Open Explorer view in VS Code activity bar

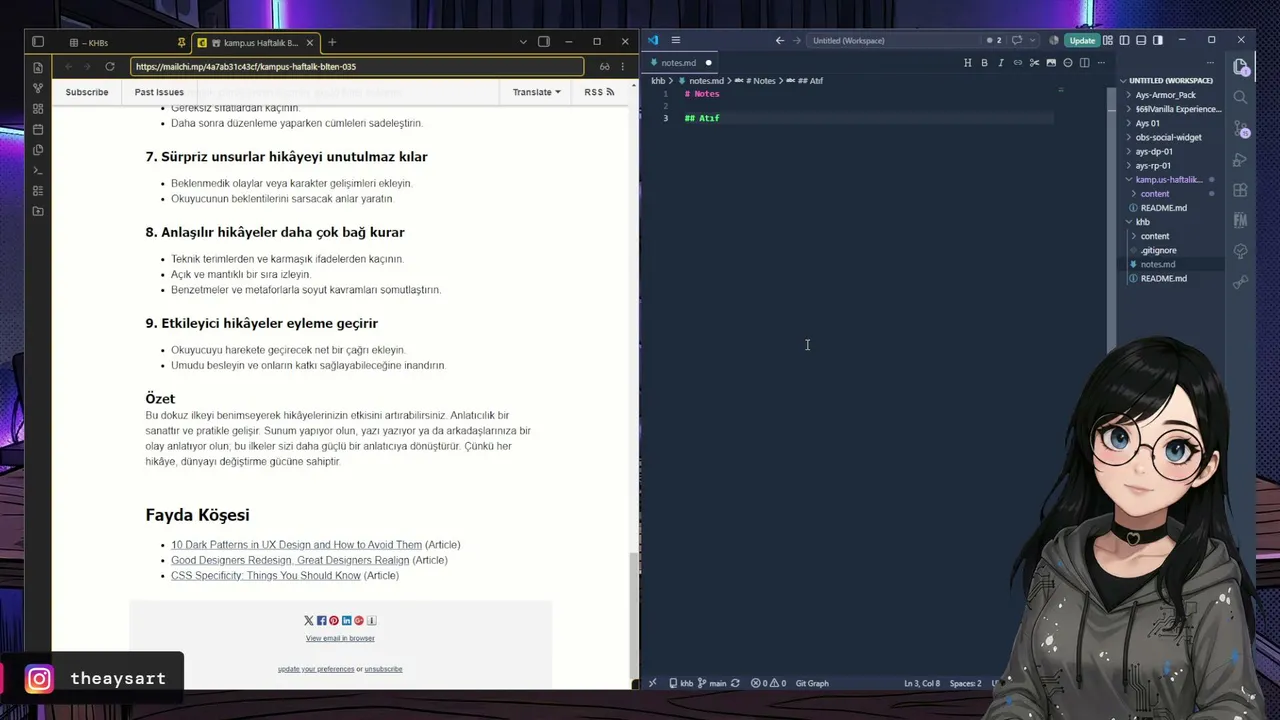tap(1241, 67)
